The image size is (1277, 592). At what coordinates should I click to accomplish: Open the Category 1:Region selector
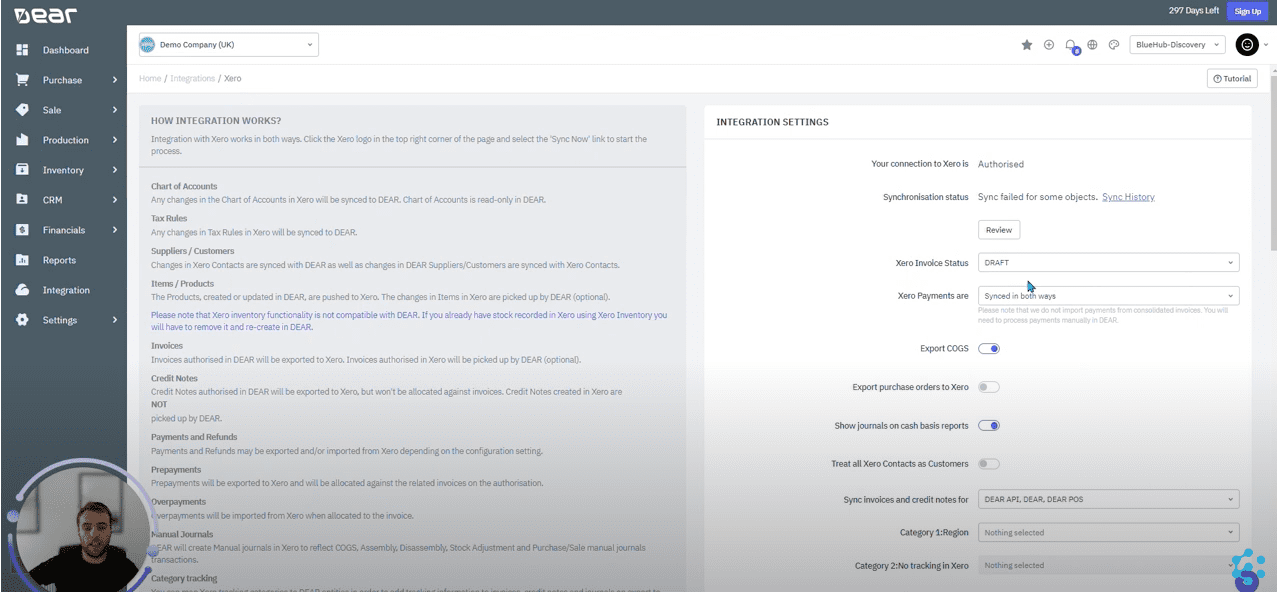1107,532
